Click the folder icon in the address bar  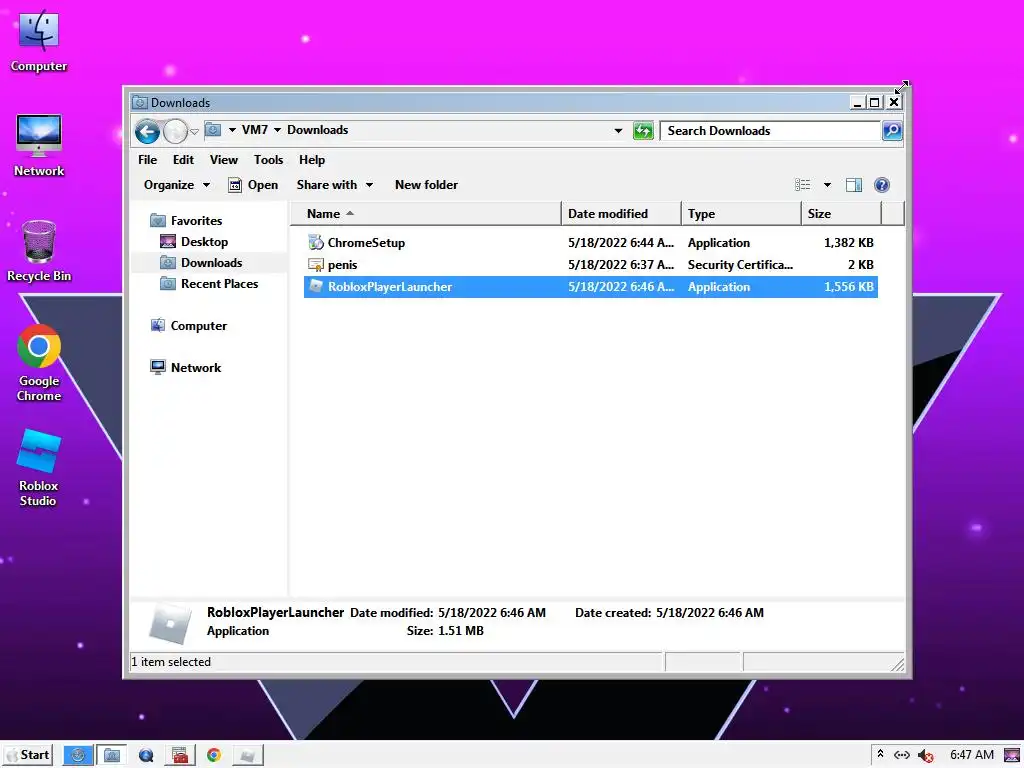pyautogui.click(x=213, y=130)
